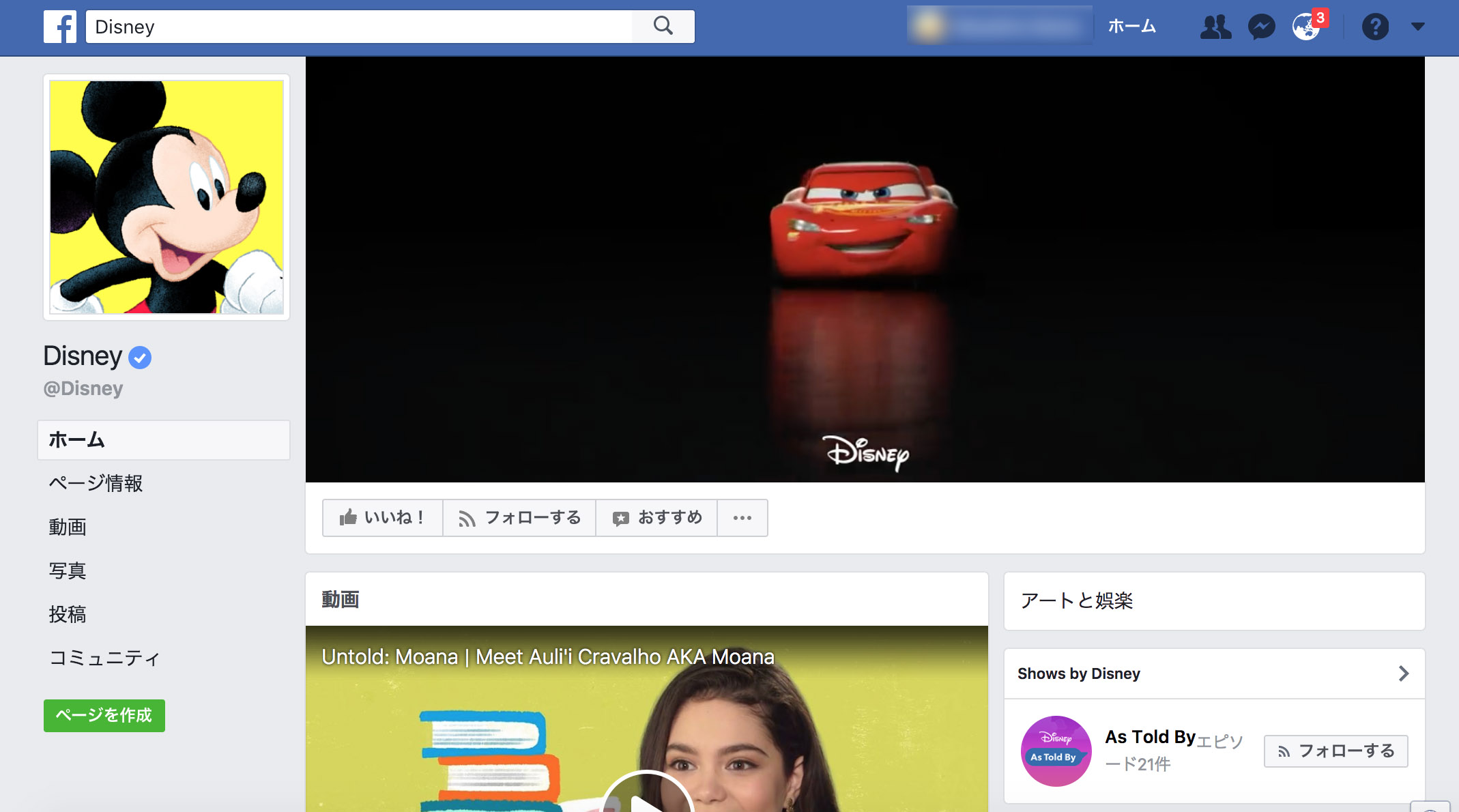Expand Shows by Disney chevron arrow

pos(1403,673)
